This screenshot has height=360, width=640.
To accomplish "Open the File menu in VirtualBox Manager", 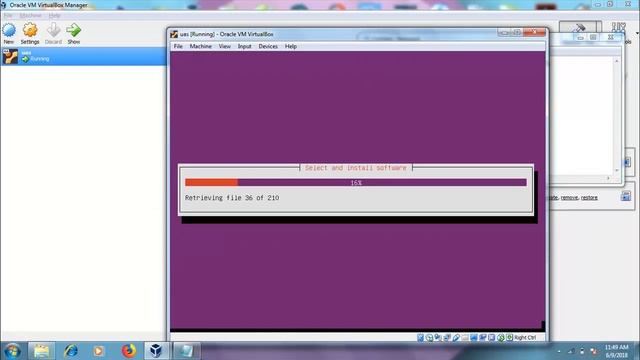I will coord(8,16).
